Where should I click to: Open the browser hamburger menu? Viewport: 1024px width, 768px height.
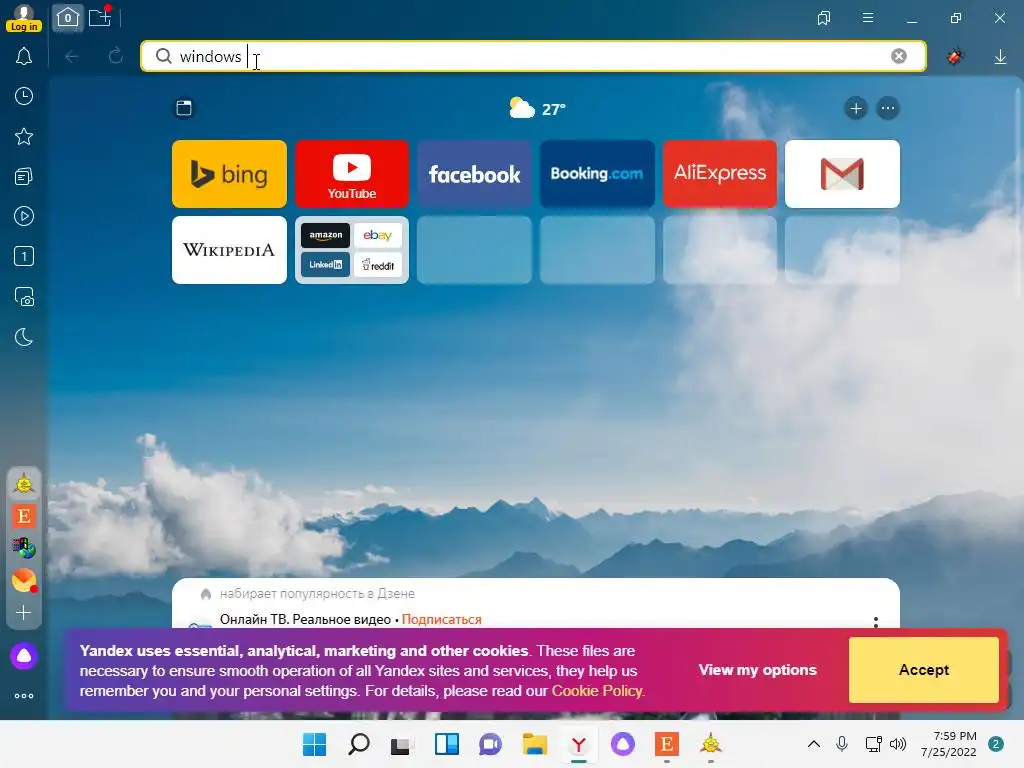coord(868,18)
